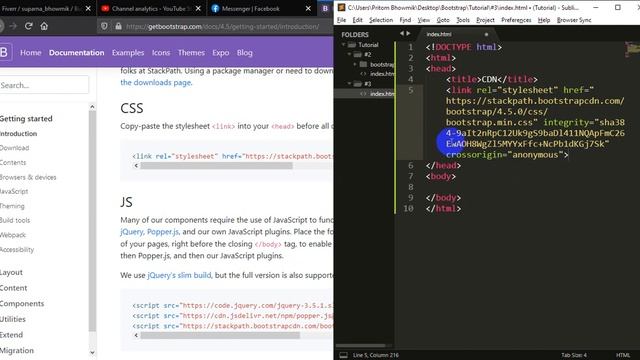Click JS code block horizontal scrollbar
The width and height of the screenshot is (640, 360).
220,335
